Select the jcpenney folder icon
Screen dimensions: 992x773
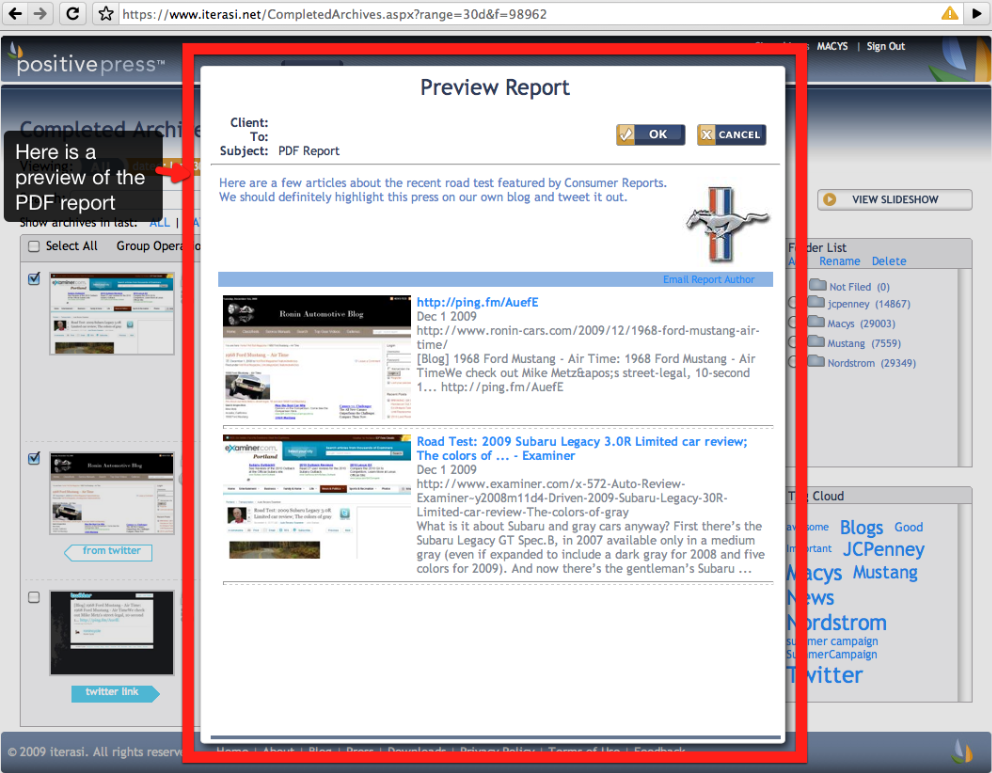tap(816, 302)
